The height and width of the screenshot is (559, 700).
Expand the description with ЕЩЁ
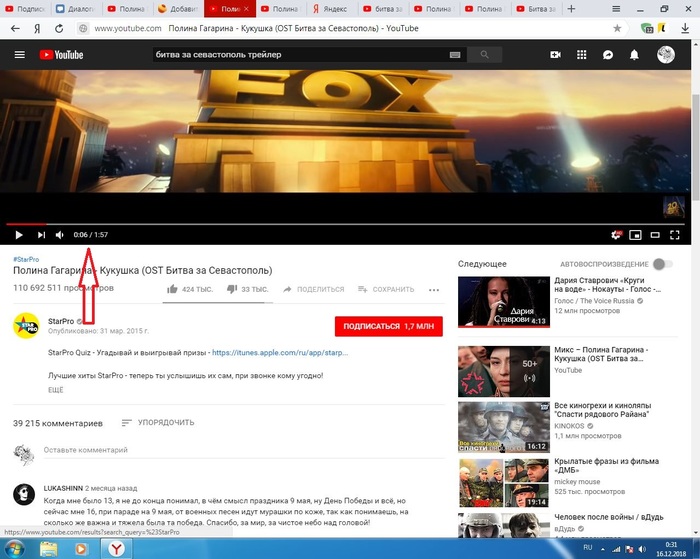55,389
